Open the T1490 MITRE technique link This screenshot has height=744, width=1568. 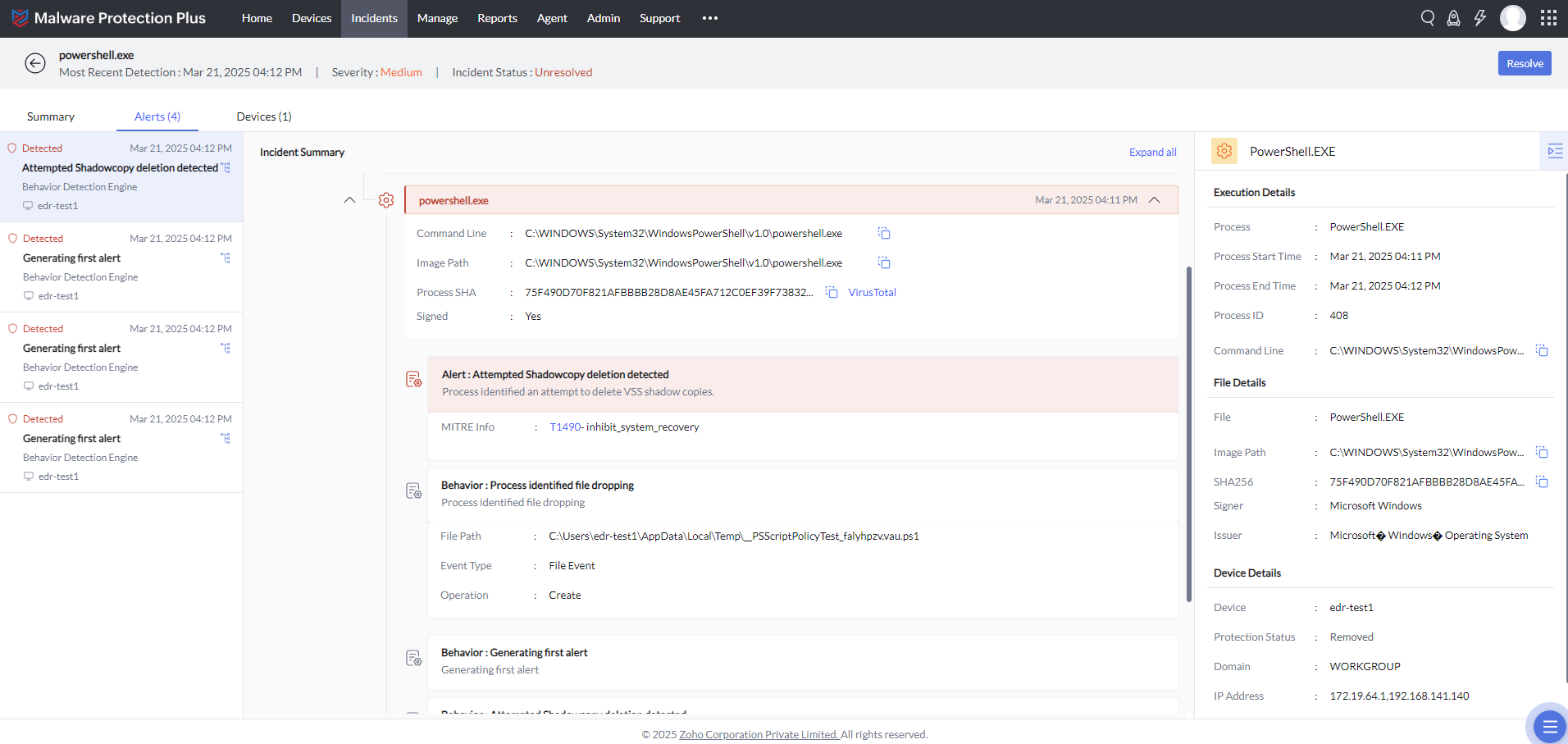[565, 427]
